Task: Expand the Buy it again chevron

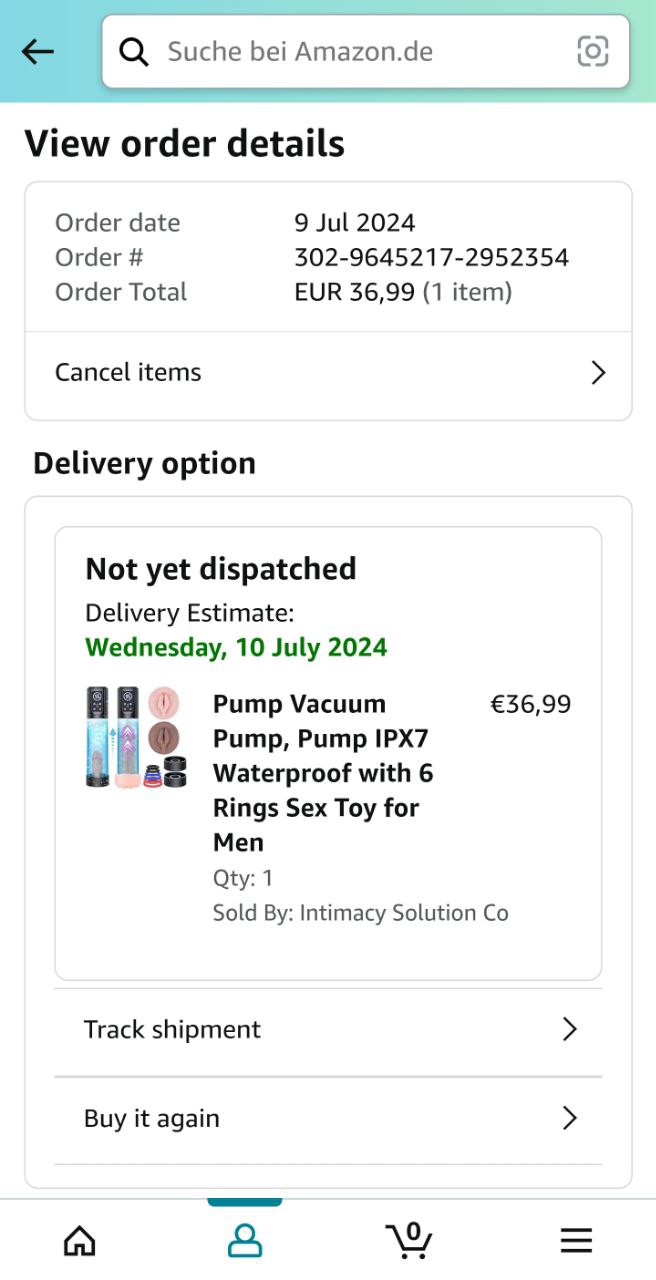Action: point(569,1118)
